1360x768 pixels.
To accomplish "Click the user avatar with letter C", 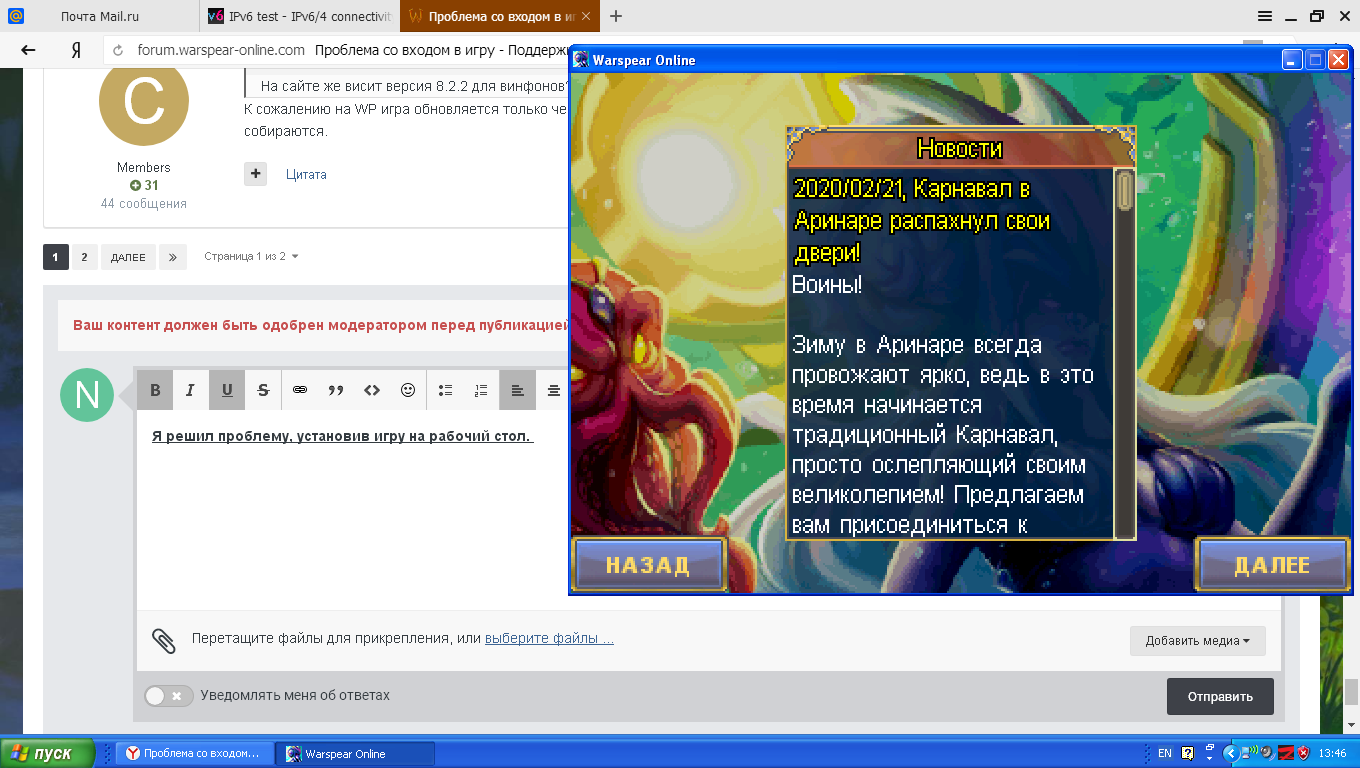I will pos(144,103).
